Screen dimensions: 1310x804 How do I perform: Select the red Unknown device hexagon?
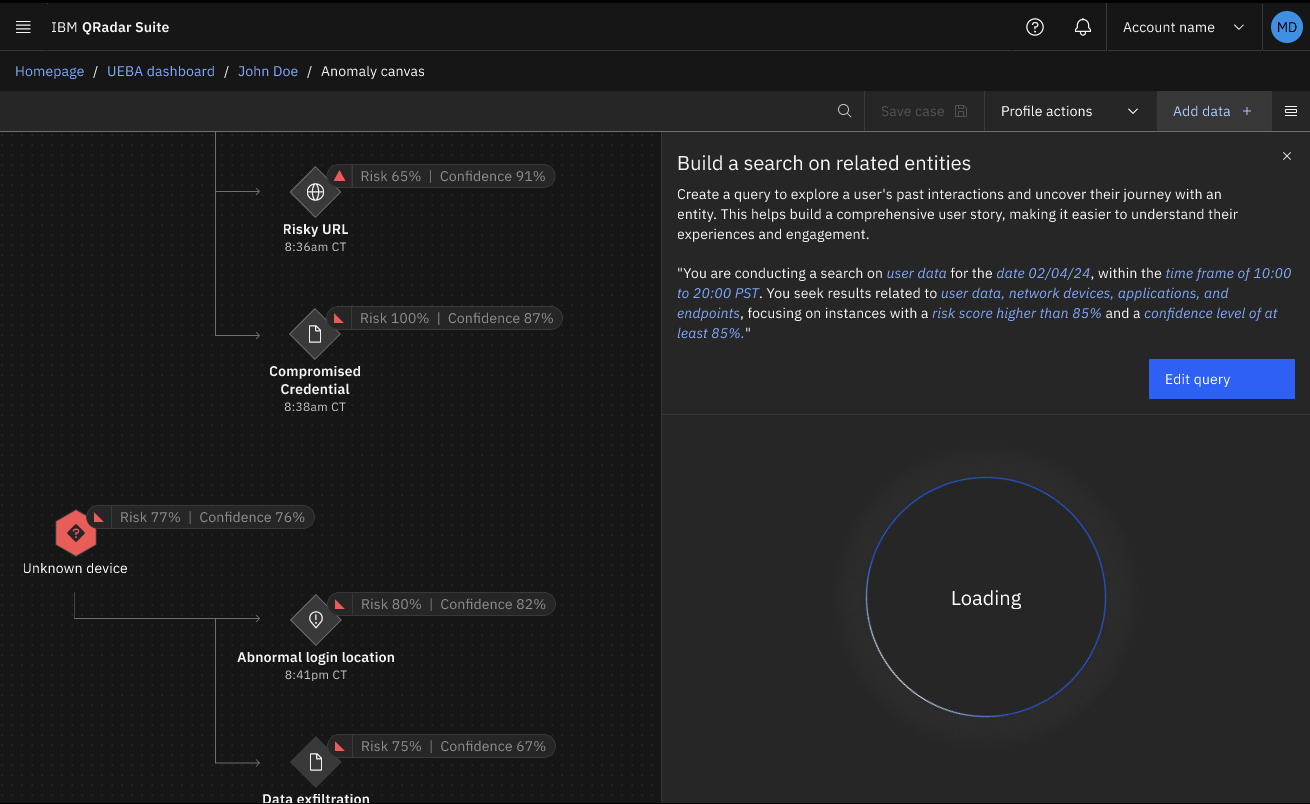click(75, 534)
